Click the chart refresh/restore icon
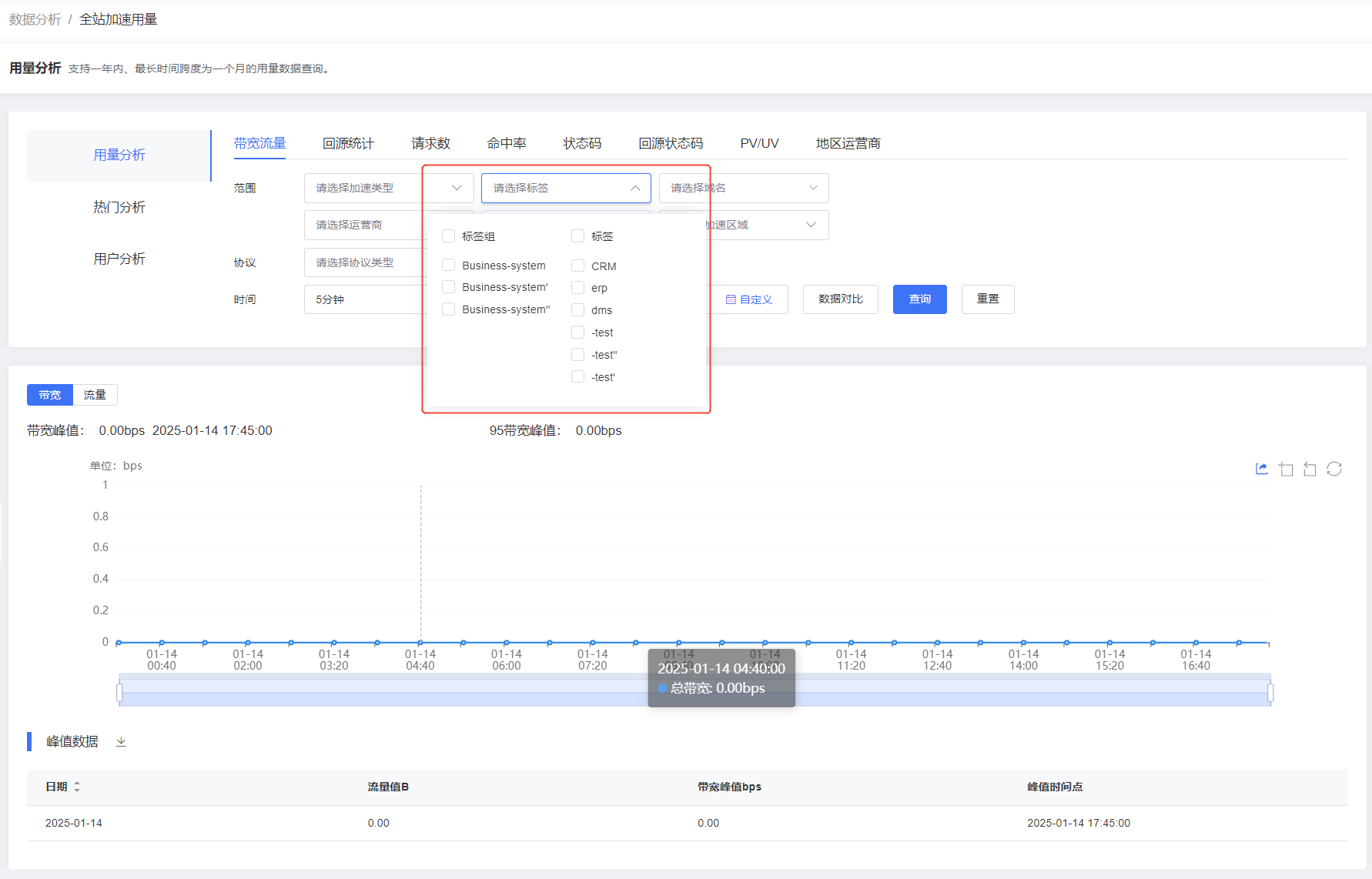This screenshot has width=1372, height=879. click(x=1334, y=469)
